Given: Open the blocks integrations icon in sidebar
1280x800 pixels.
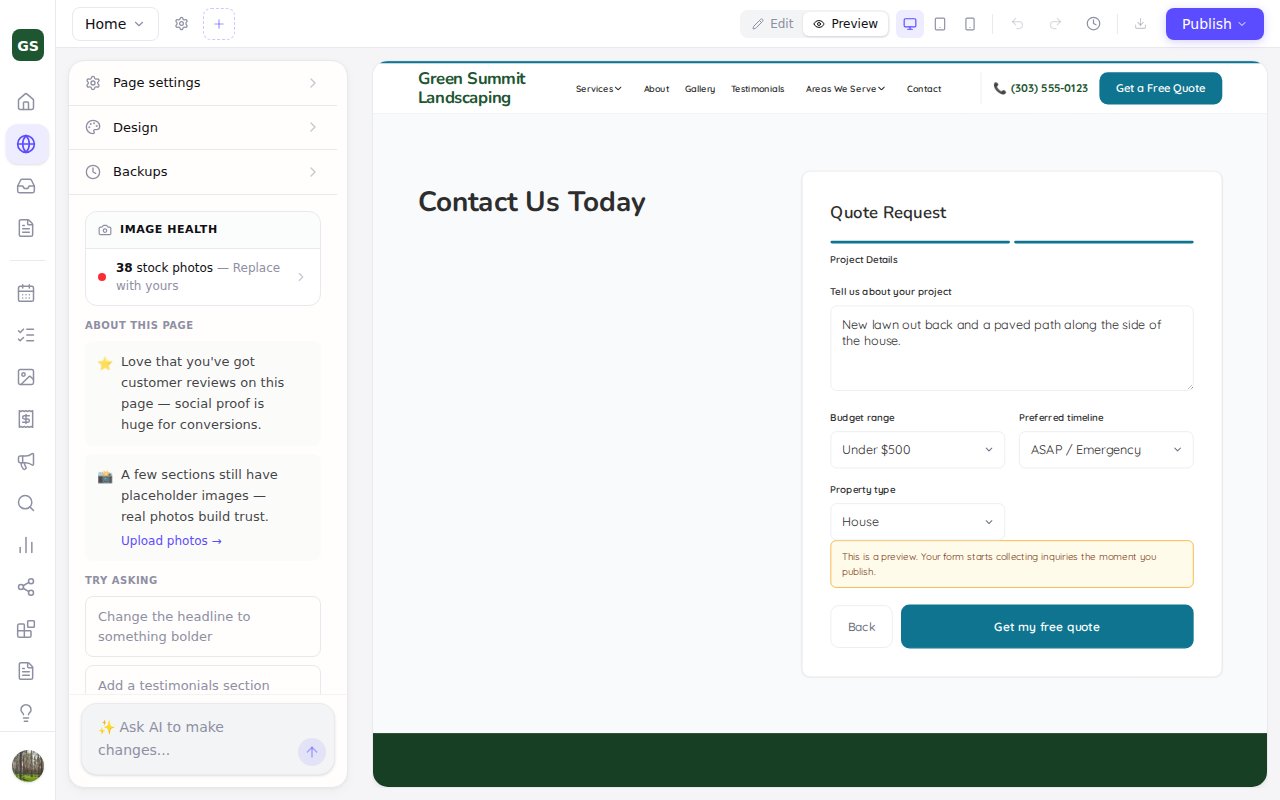Looking at the screenshot, I should 27,629.
